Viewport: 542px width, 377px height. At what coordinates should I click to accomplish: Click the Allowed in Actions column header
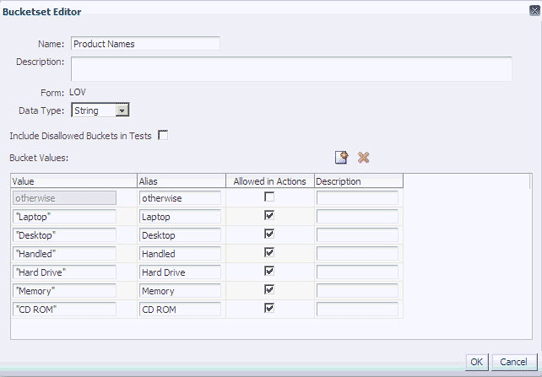click(270, 181)
